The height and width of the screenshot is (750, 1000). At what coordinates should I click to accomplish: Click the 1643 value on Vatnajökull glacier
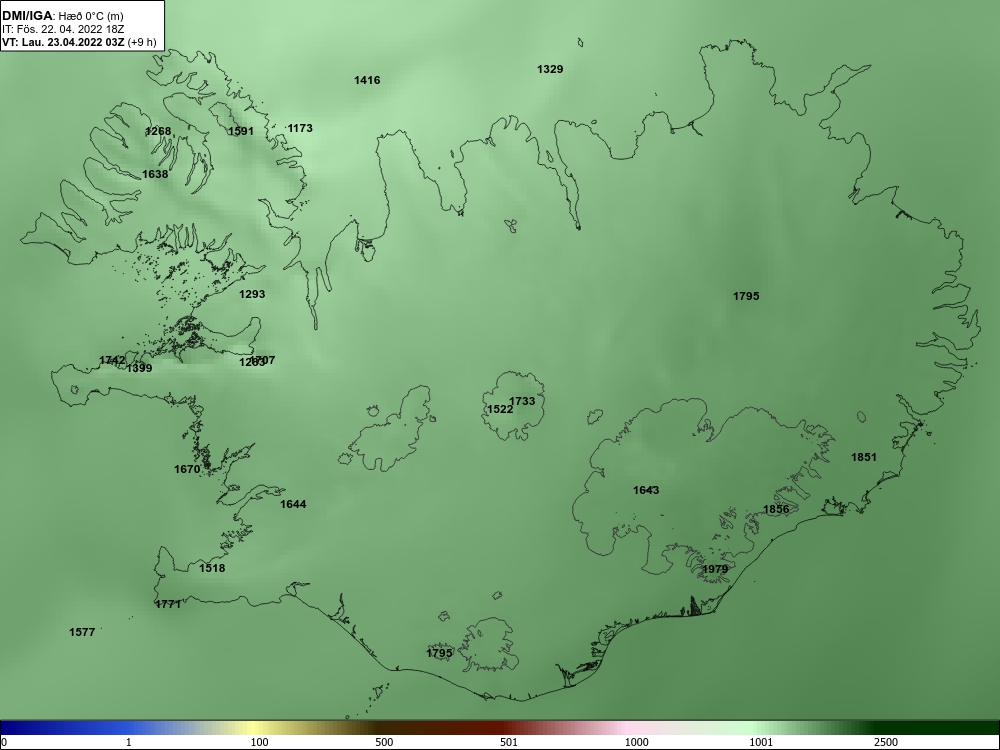pos(646,490)
